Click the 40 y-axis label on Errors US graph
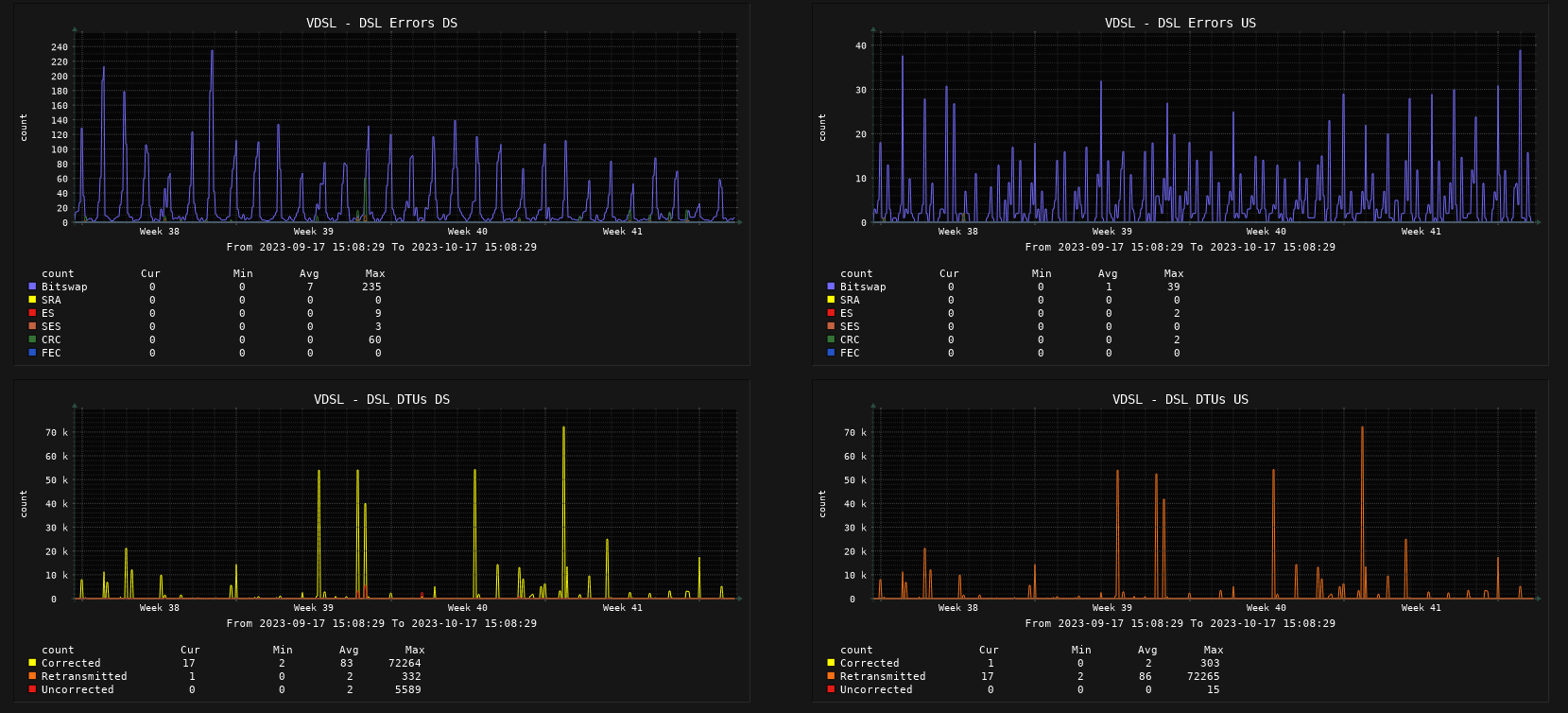1568x713 pixels. 861,45
